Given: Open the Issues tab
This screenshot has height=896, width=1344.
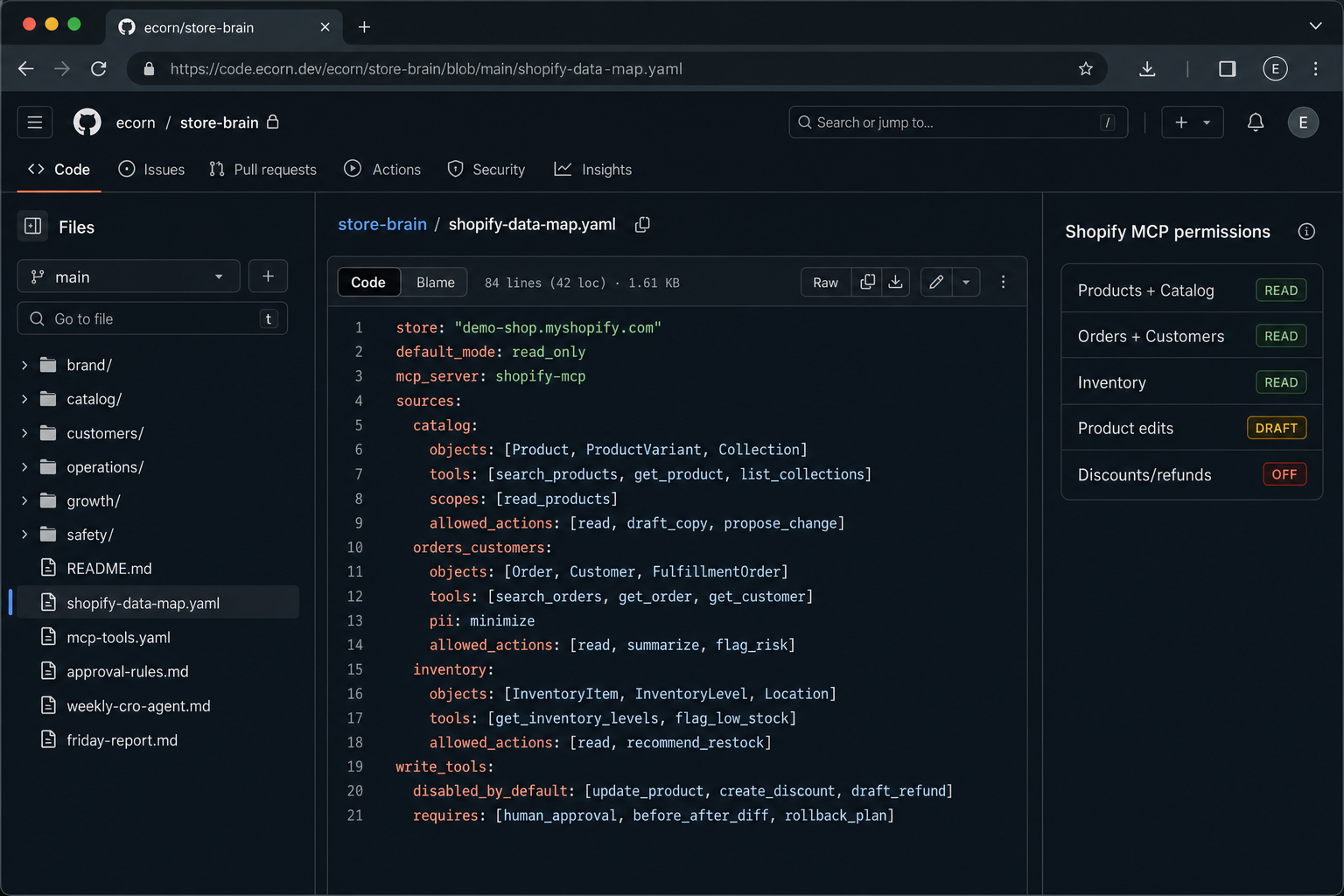Looking at the screenshot, I should point(151,170).
